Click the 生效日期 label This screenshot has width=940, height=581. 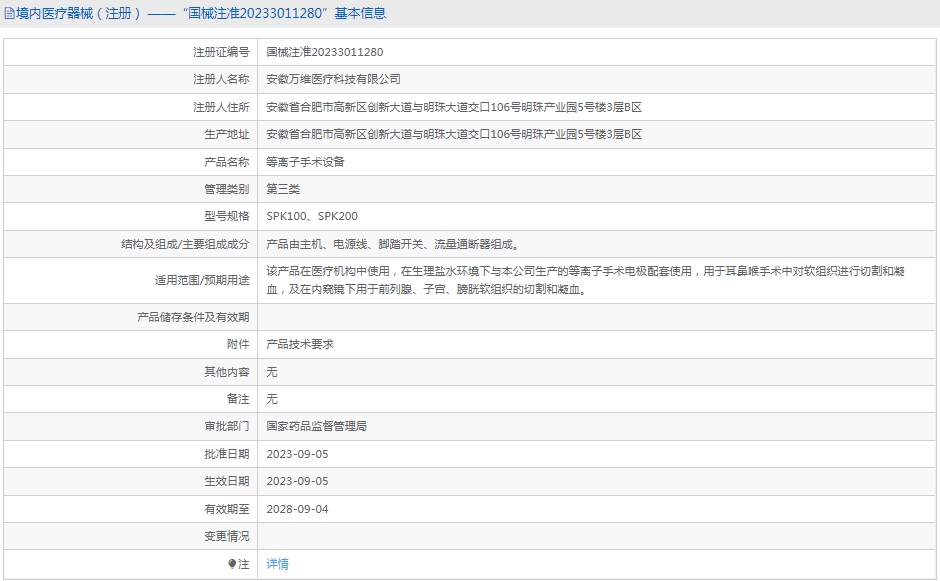[x=227, y=481]
